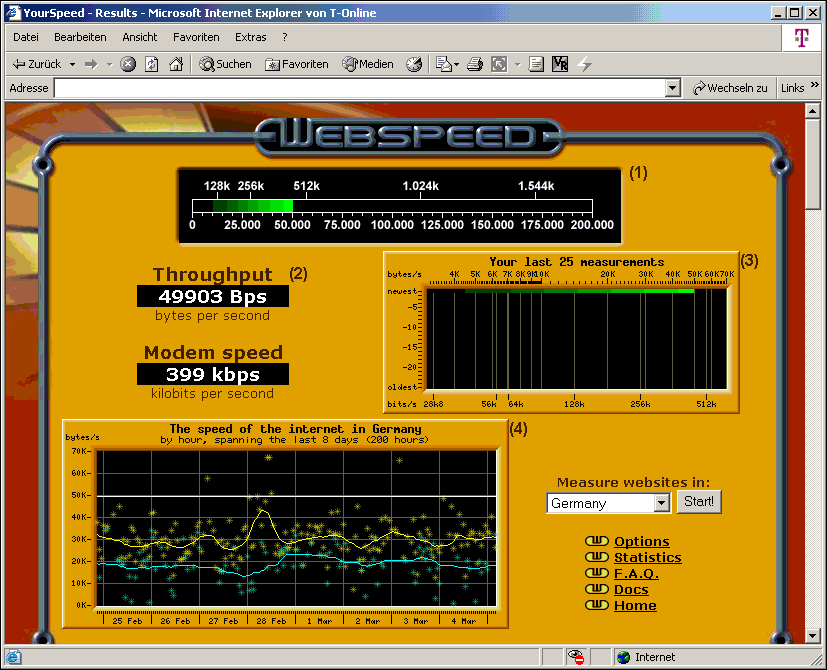827x670 pixels.
Task: Click the document page toolbar icon
Action: [536, 64]
